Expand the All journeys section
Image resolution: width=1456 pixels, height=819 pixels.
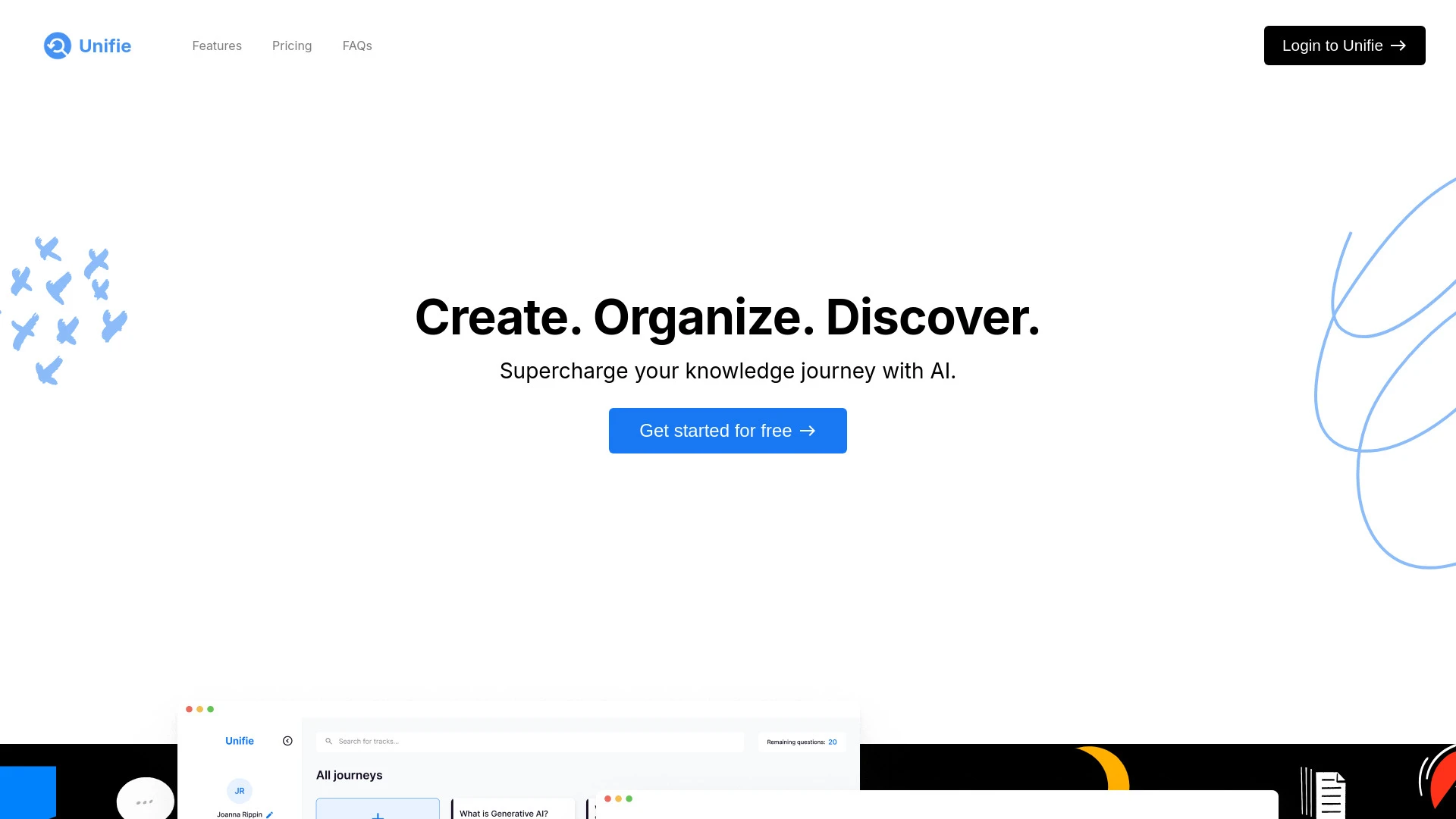(x=350, y=775)
